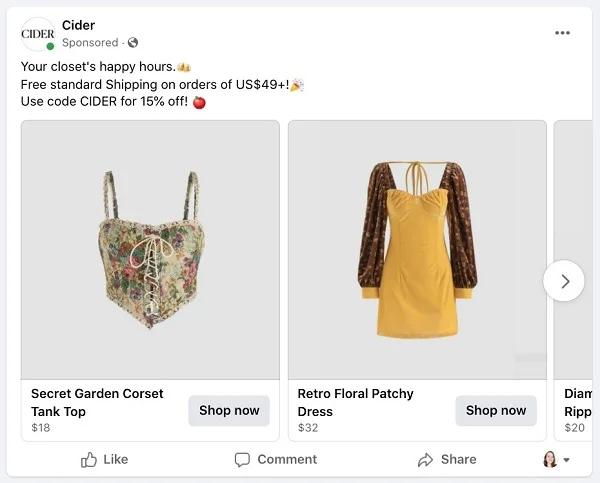
Task: Click the globe public-audience icon
Action: tap(133, 43)
